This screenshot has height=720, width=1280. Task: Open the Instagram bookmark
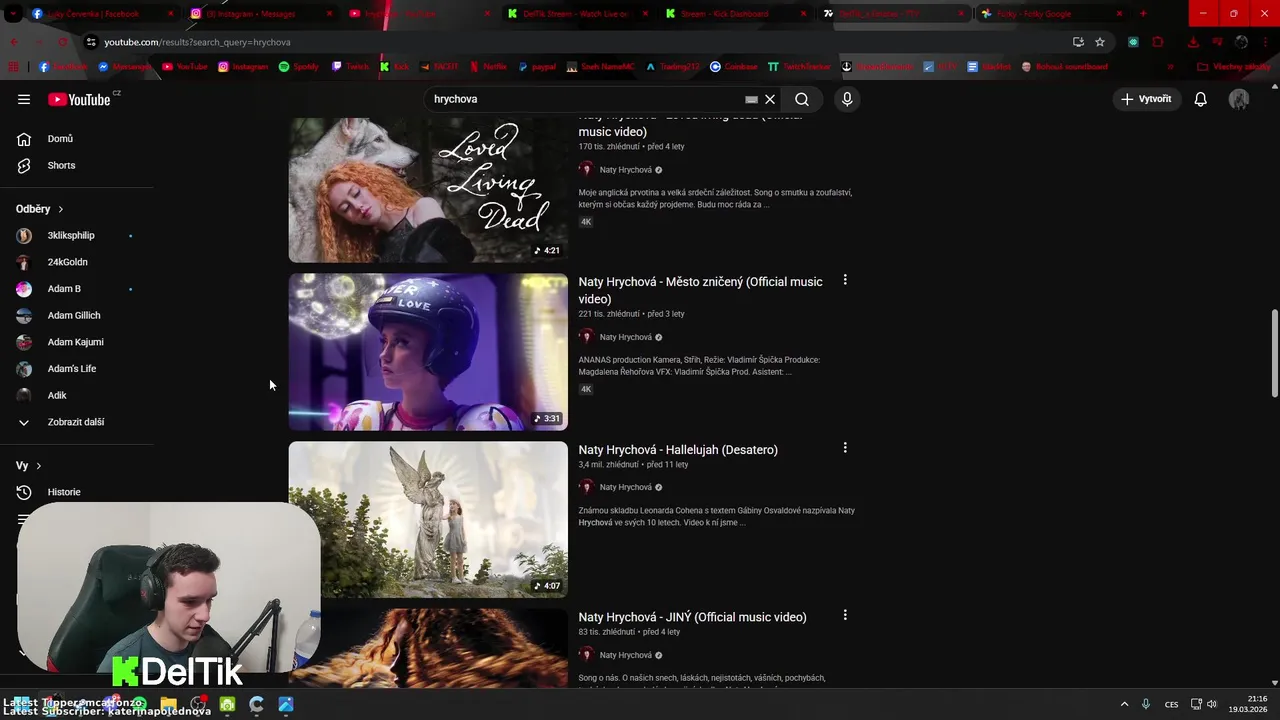point(244,67)
